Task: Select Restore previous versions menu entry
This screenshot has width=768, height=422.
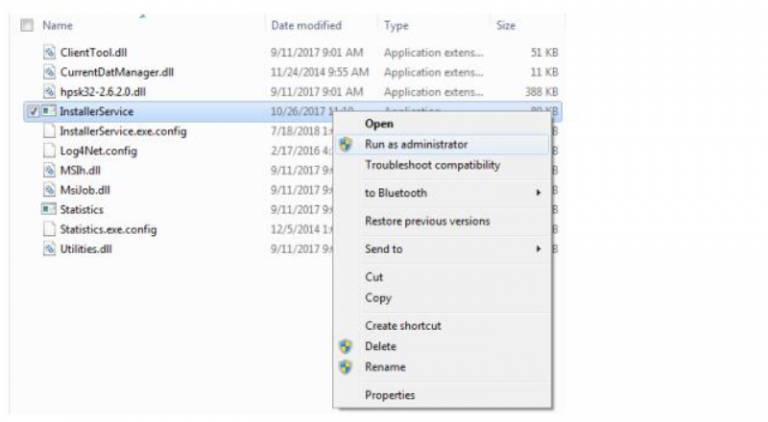Action: coord(427,221)
